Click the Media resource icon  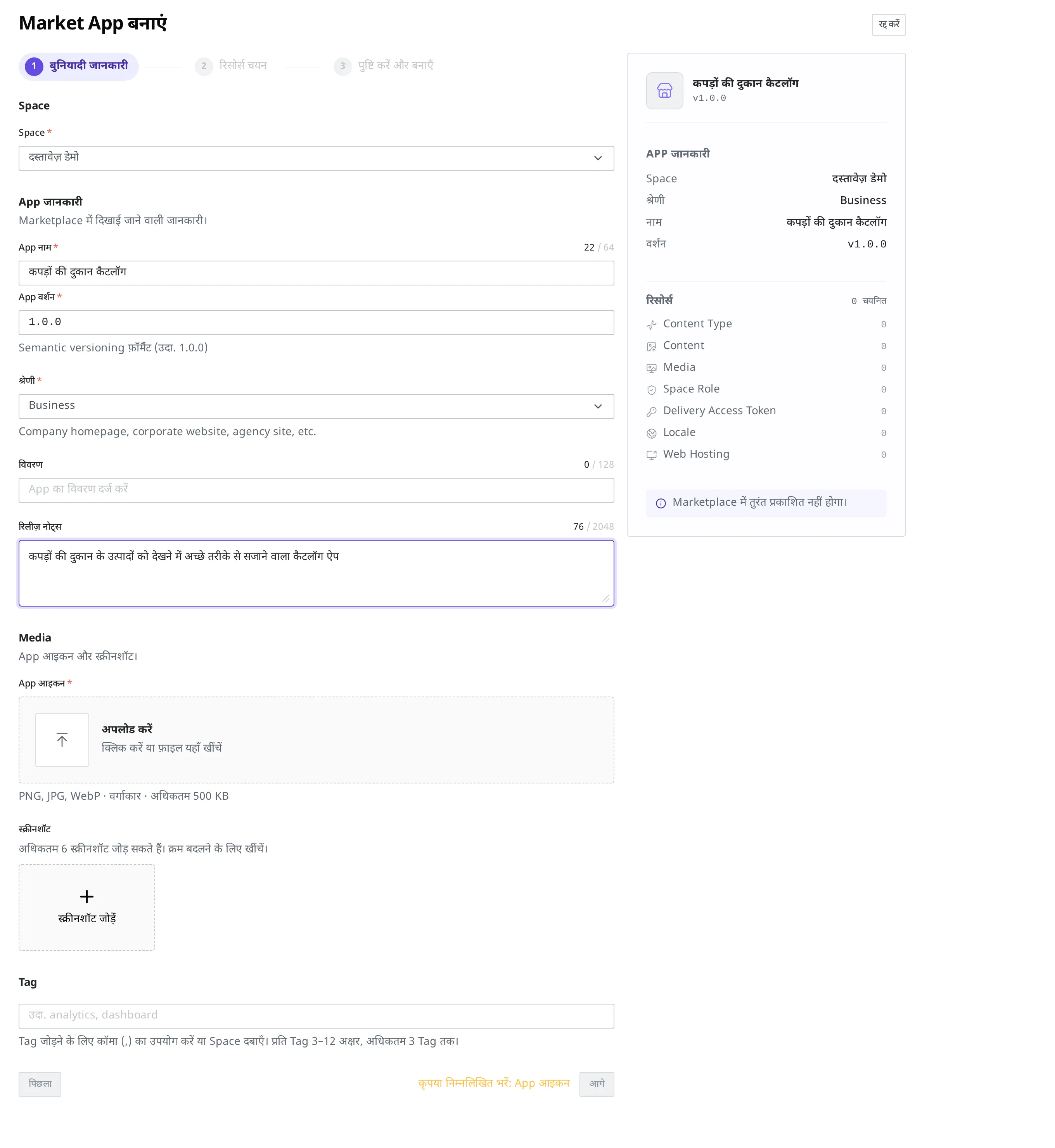[x=651, y=368]
